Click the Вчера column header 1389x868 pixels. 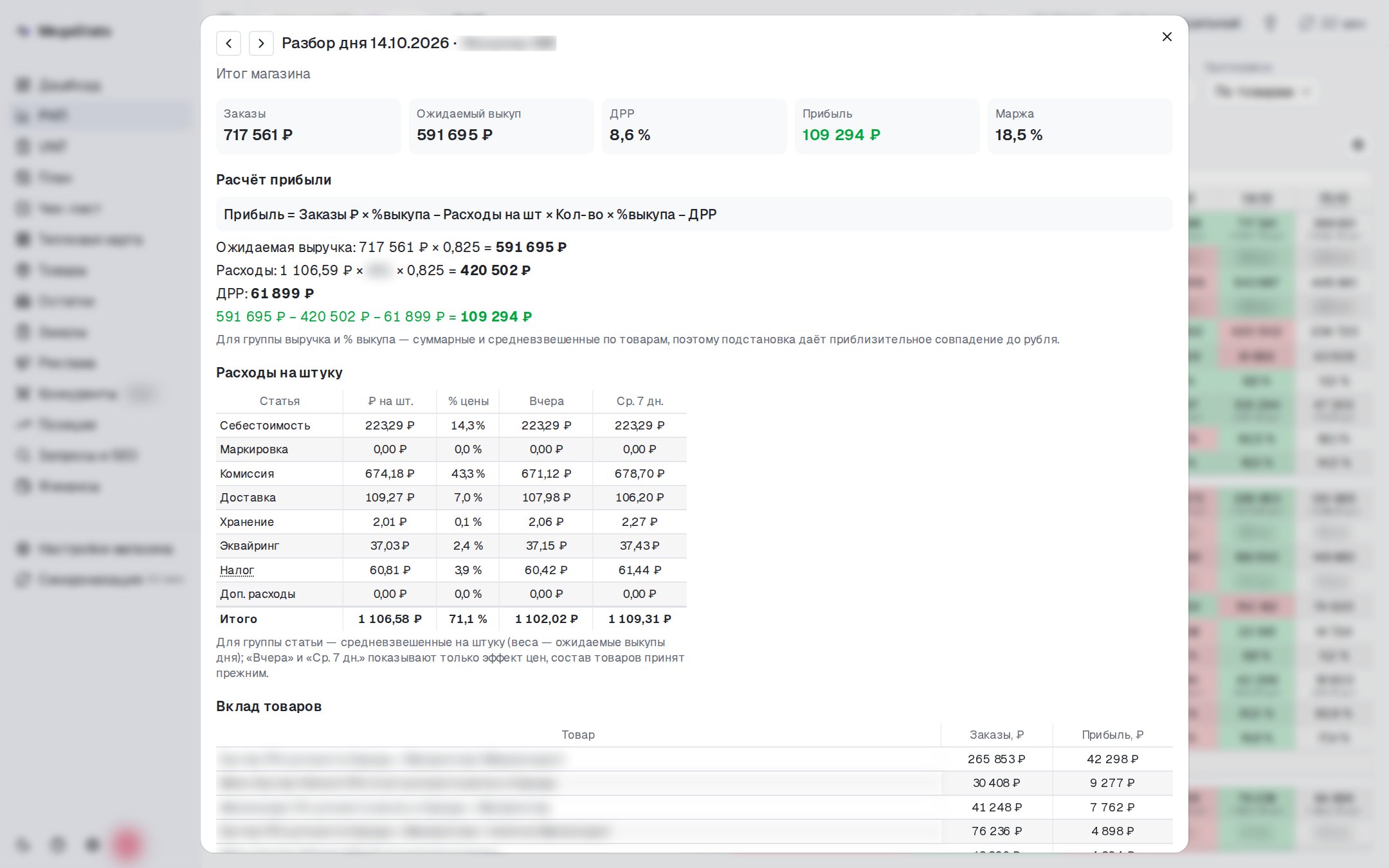(x=547, y=401)
